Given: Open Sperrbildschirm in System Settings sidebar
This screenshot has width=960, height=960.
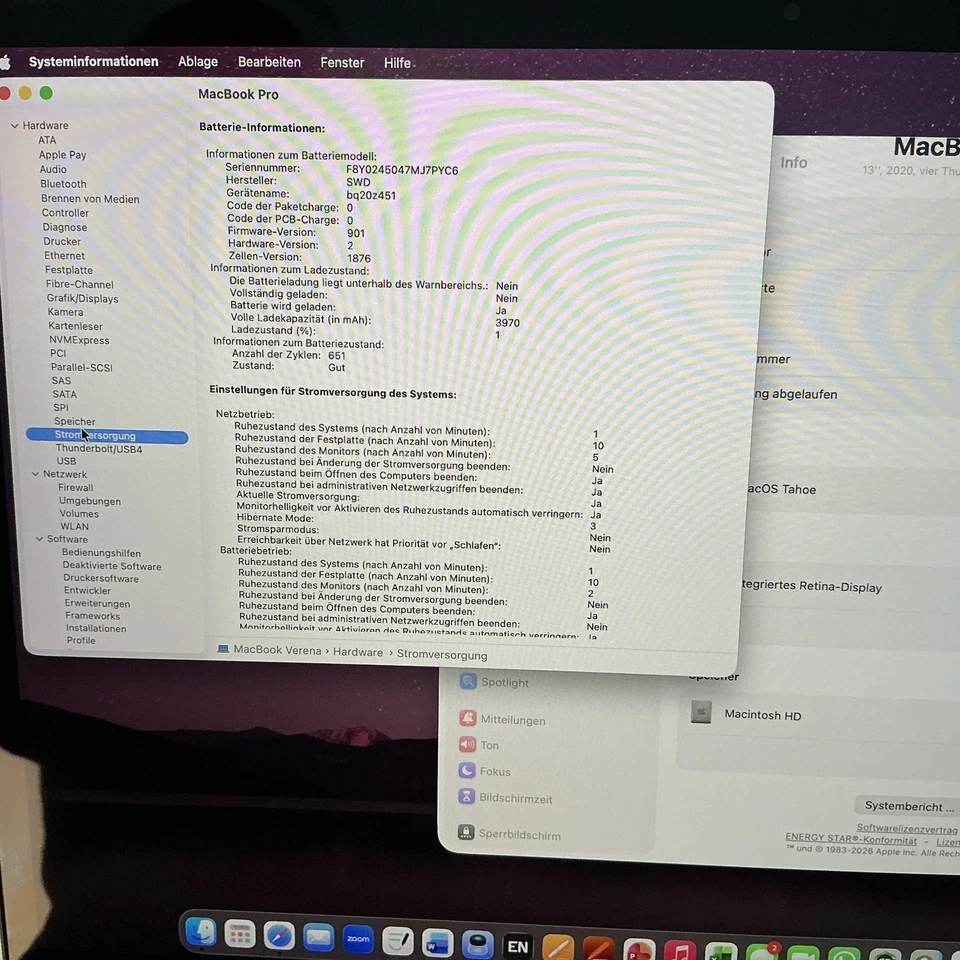Looking at the screenshot, I should (x=509, y=833).
